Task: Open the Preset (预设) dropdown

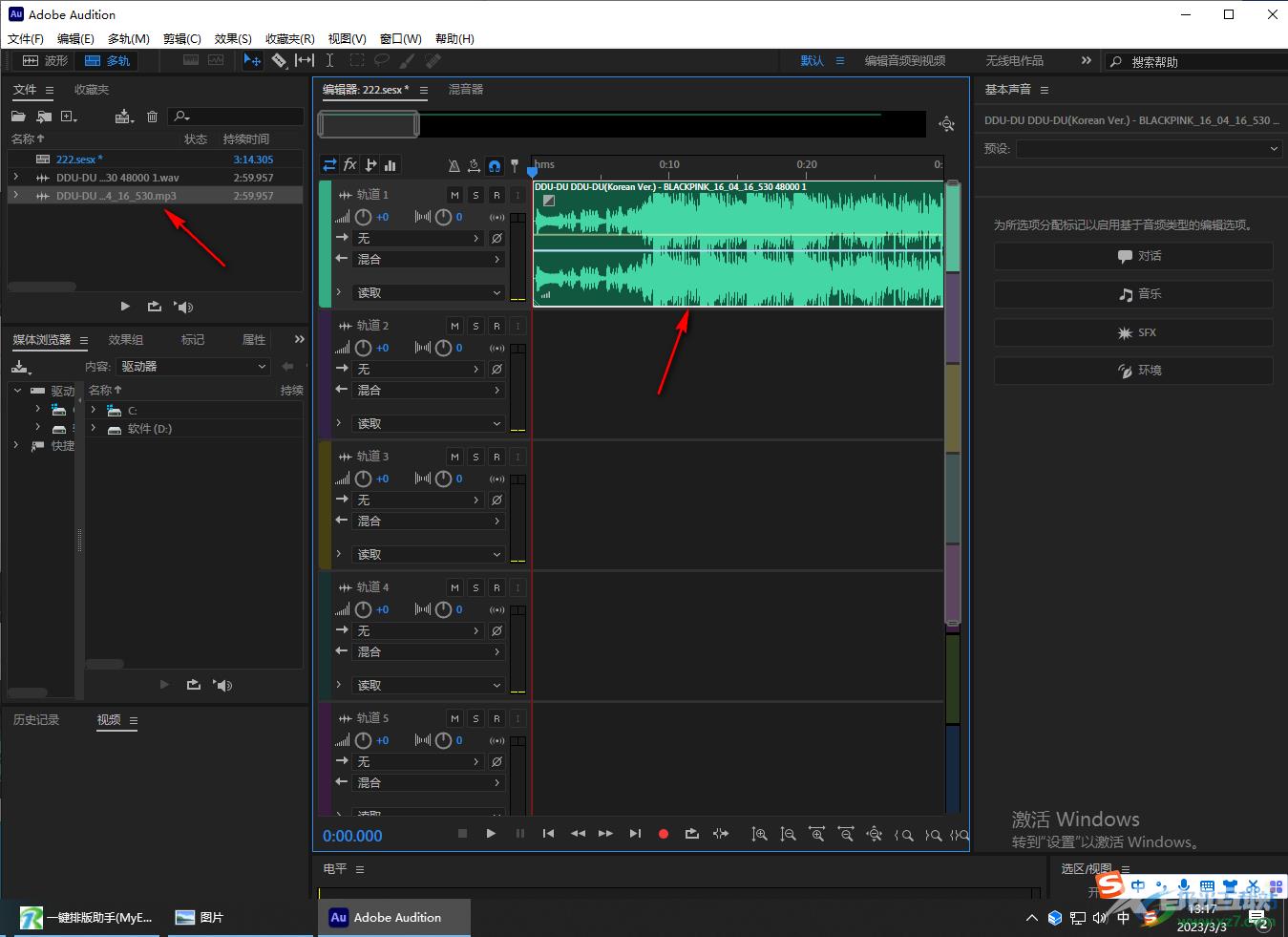Action: click(1149, 149)
